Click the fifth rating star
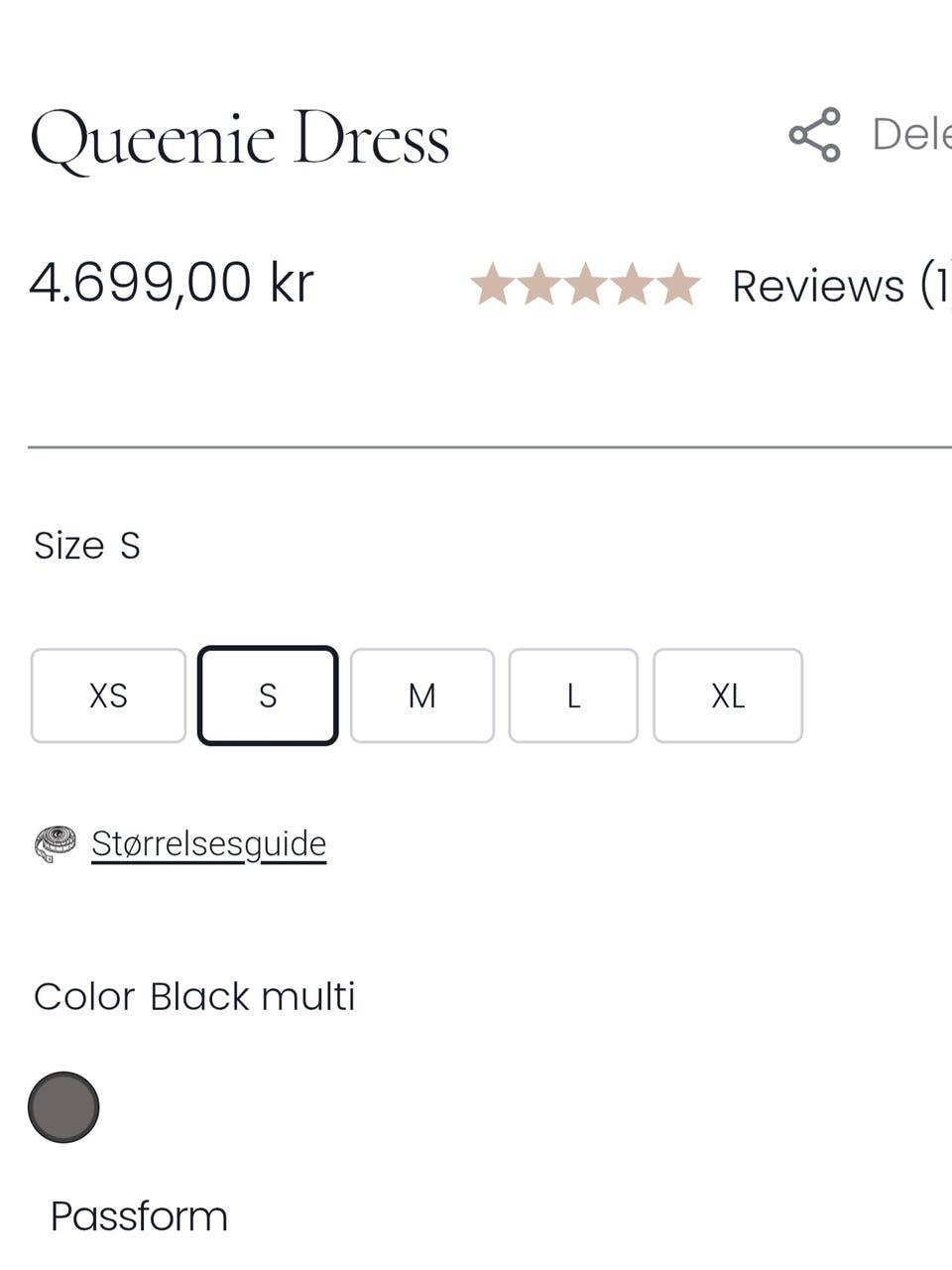Viewport: 952px width, 1270px height. [678, 285]
